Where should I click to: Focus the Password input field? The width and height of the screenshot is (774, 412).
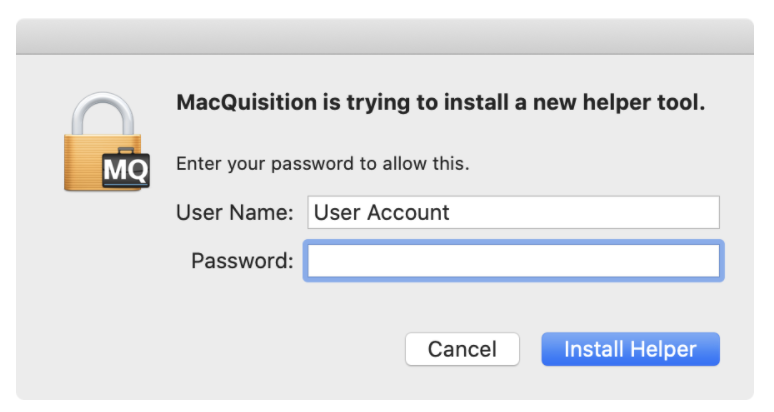pos(513,261)
